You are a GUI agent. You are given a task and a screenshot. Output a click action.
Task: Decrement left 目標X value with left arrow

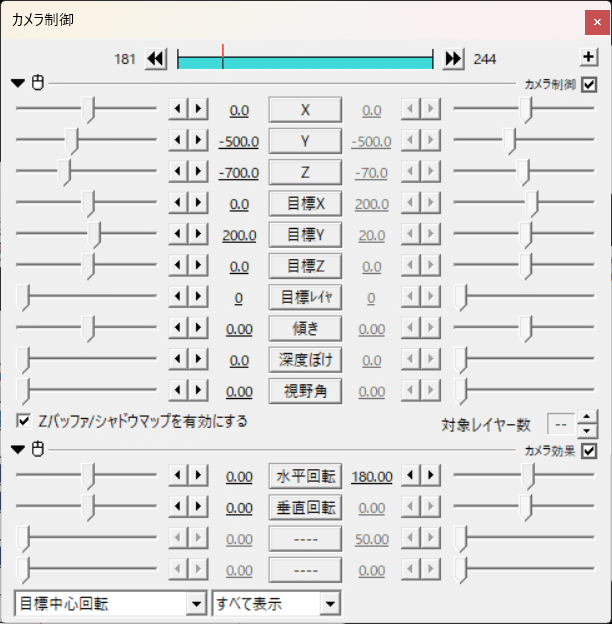(x=178, y=203)
